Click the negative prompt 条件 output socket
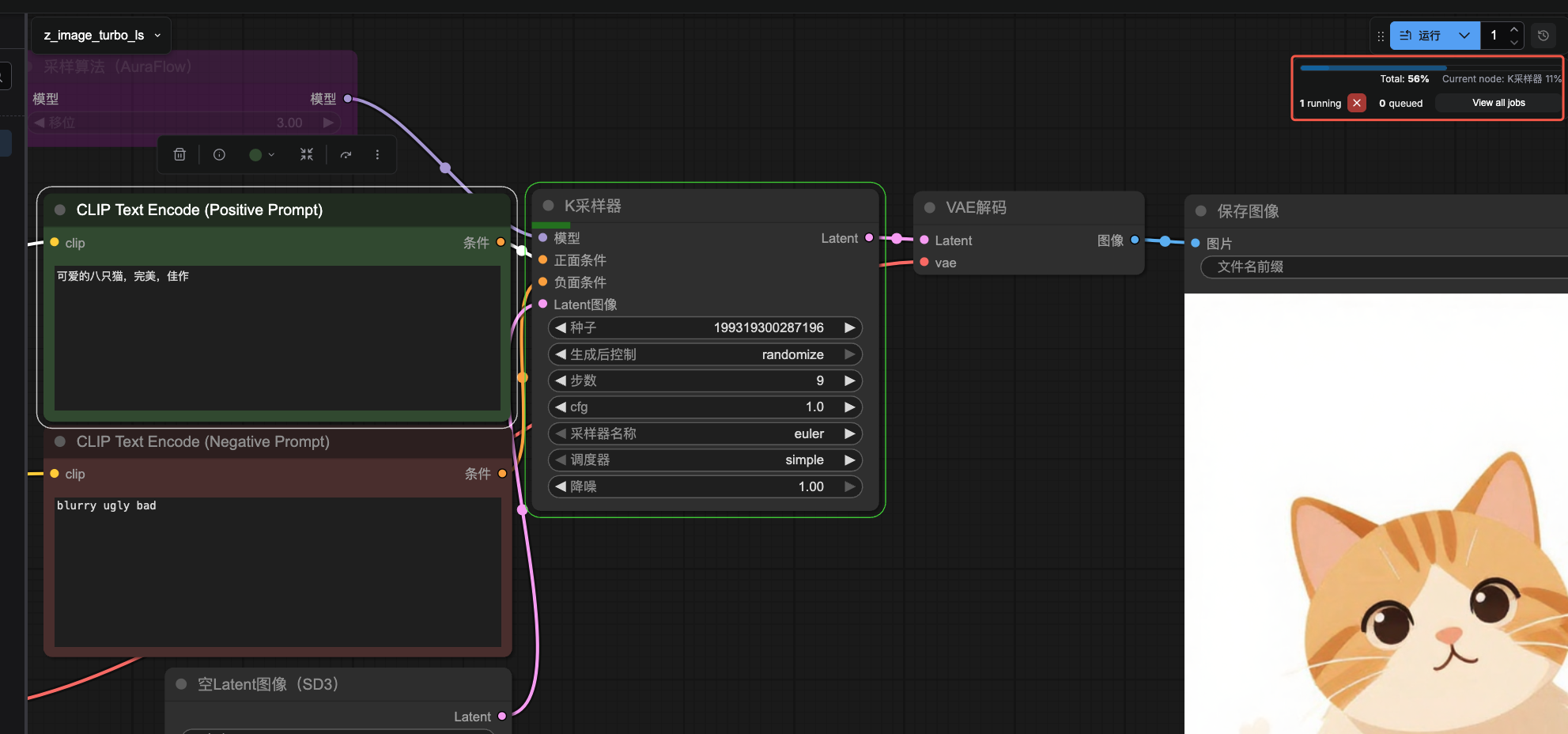1568x734 pixels. pyautogui.click(x=502, y=474)
